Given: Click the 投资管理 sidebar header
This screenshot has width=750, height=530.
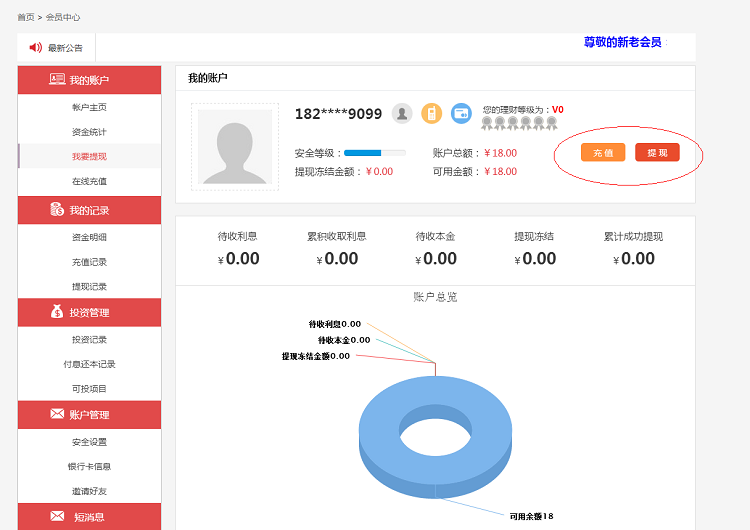Looking at the screenshot, I should pyautogui.click(x=89, y=312).
